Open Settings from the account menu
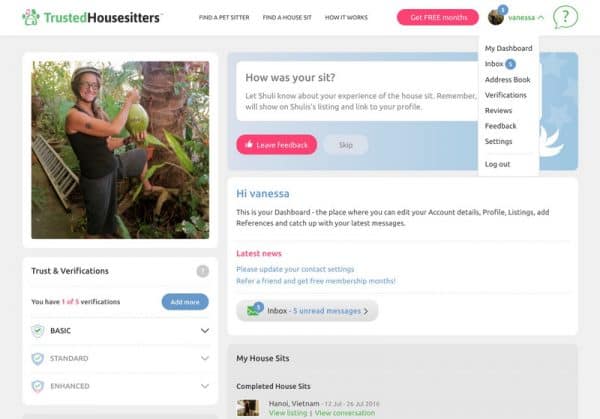 [498, 141]
